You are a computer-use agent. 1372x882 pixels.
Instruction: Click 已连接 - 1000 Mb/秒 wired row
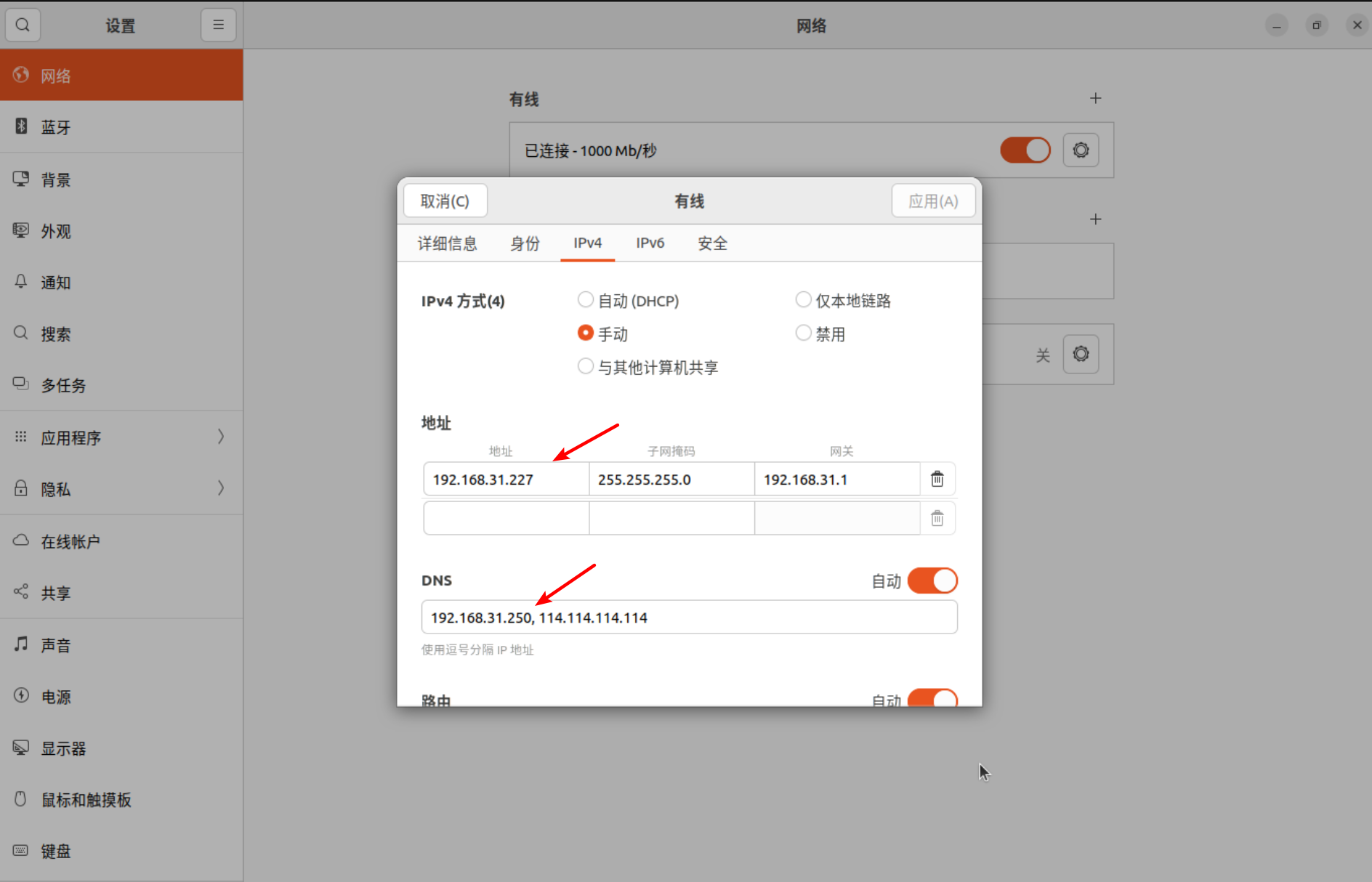(811, 150)
